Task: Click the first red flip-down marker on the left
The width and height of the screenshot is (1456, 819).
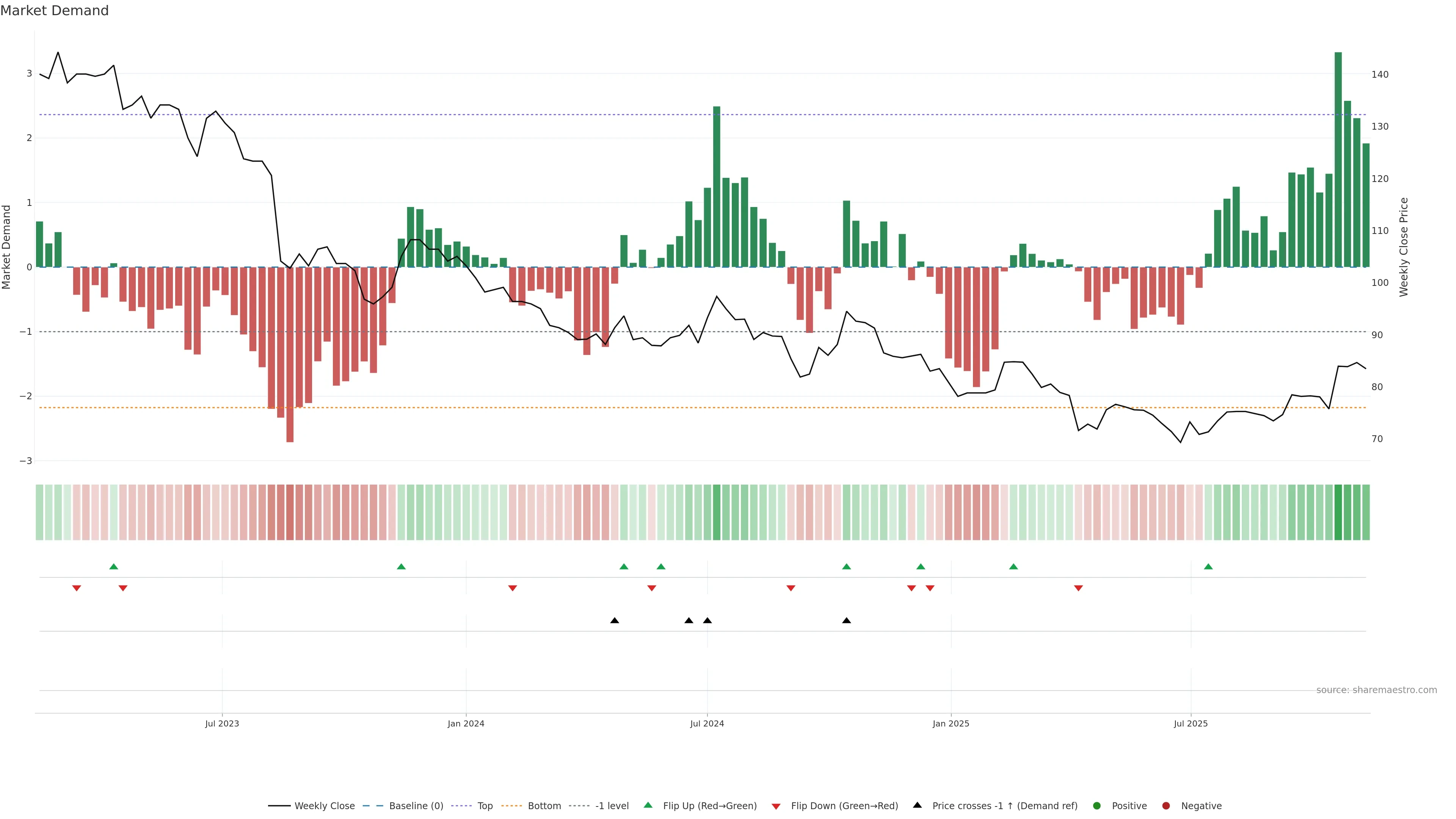Action: click(x=76, y=588)
